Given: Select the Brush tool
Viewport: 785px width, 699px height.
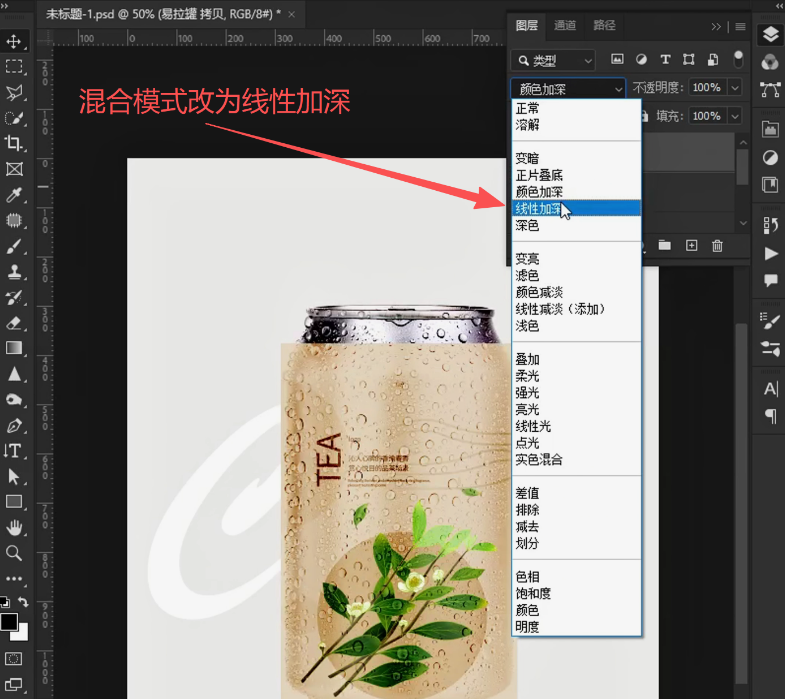Looking at the screenshot, I should tap(14, 246).
